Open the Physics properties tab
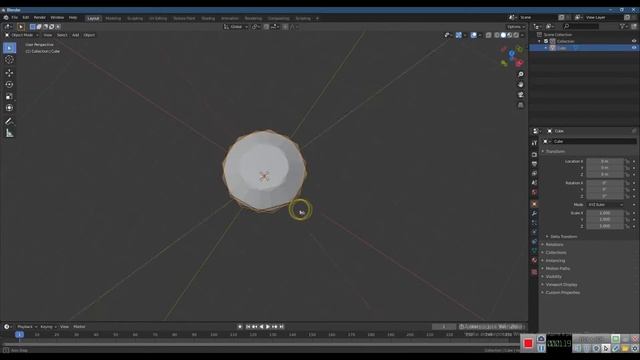The image size is (640, 360). (534, 232)
